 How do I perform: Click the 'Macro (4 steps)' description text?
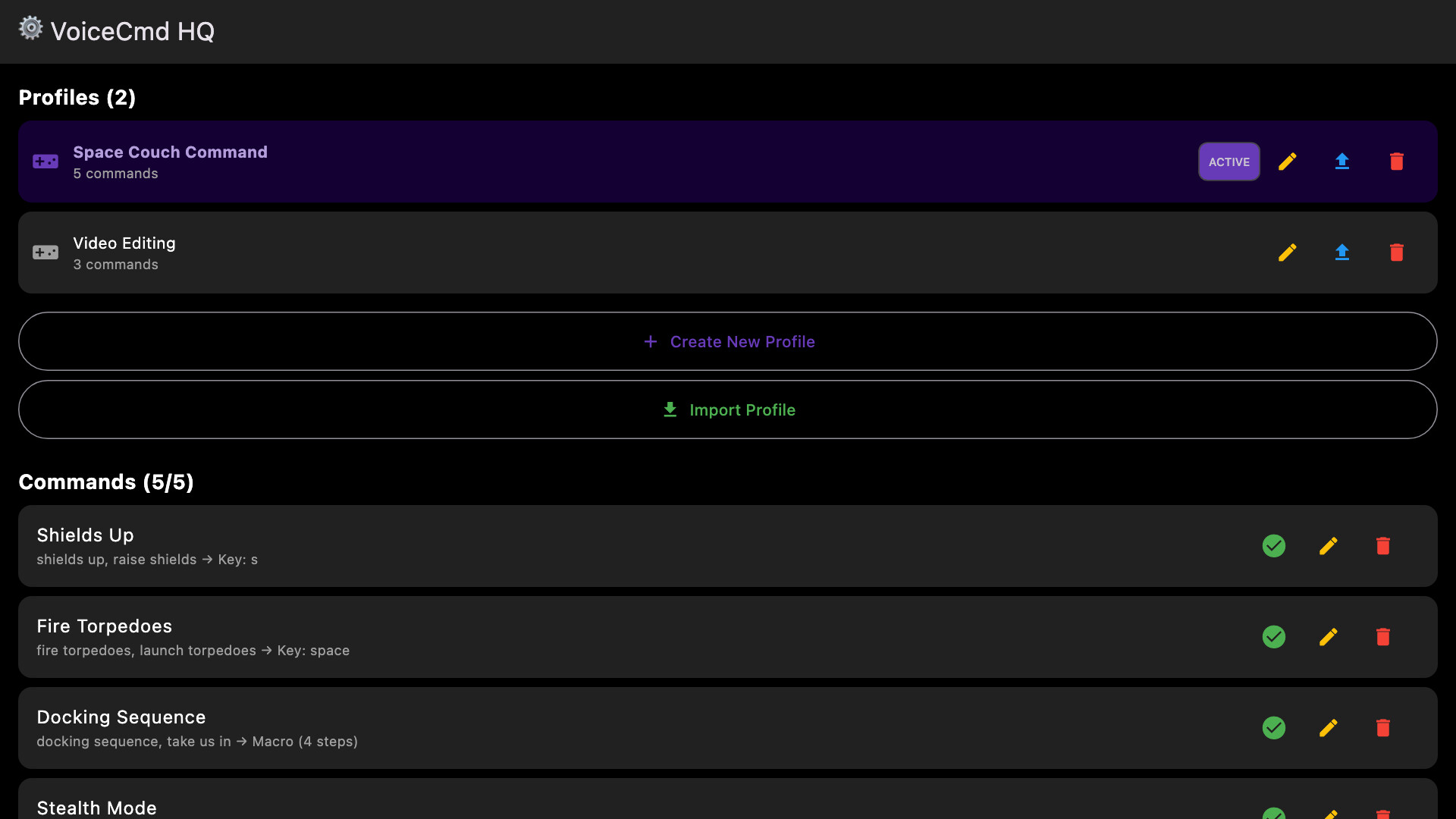tap(305, 742)
